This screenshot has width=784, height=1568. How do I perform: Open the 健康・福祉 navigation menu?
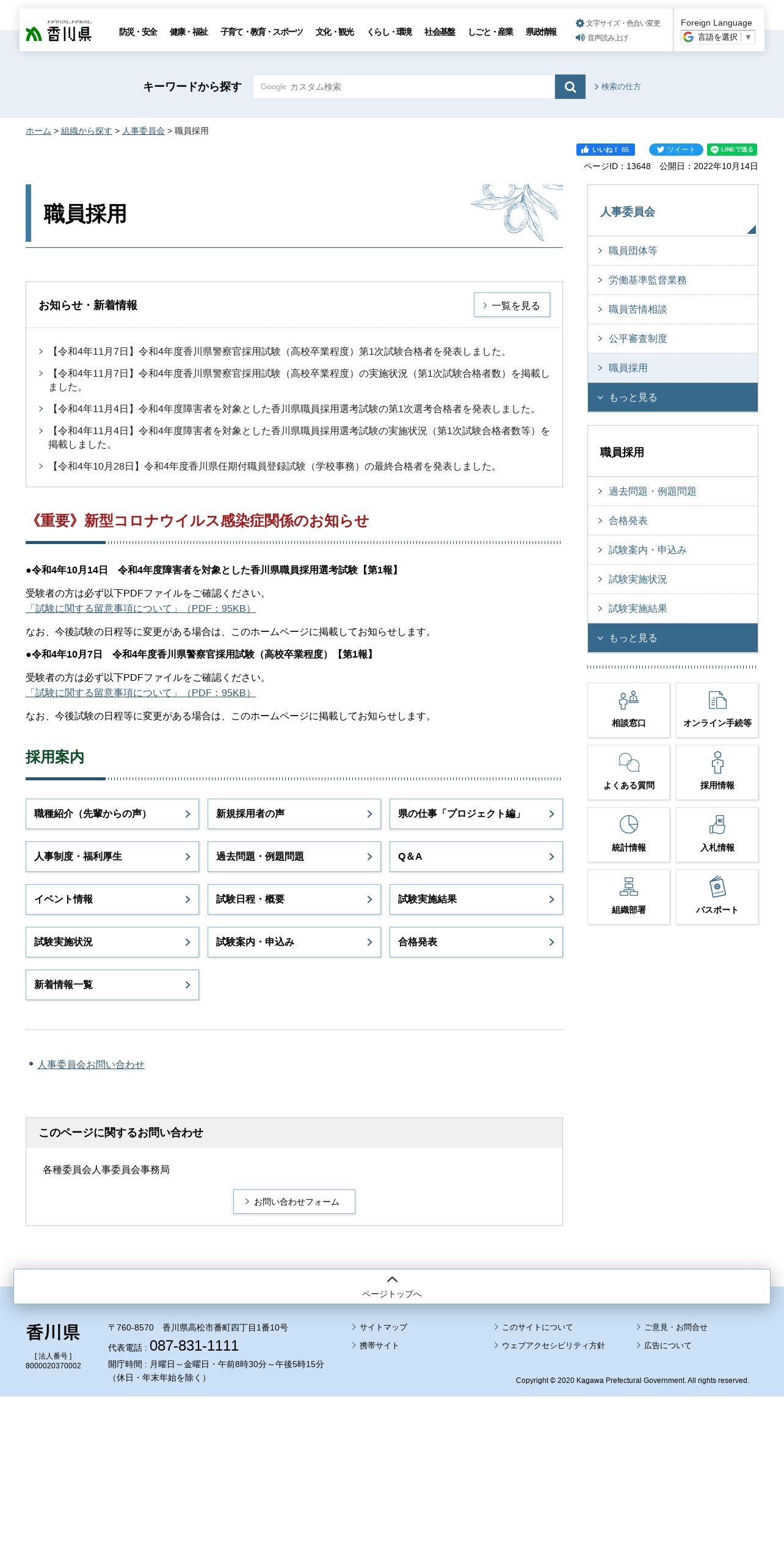[189, 32]
